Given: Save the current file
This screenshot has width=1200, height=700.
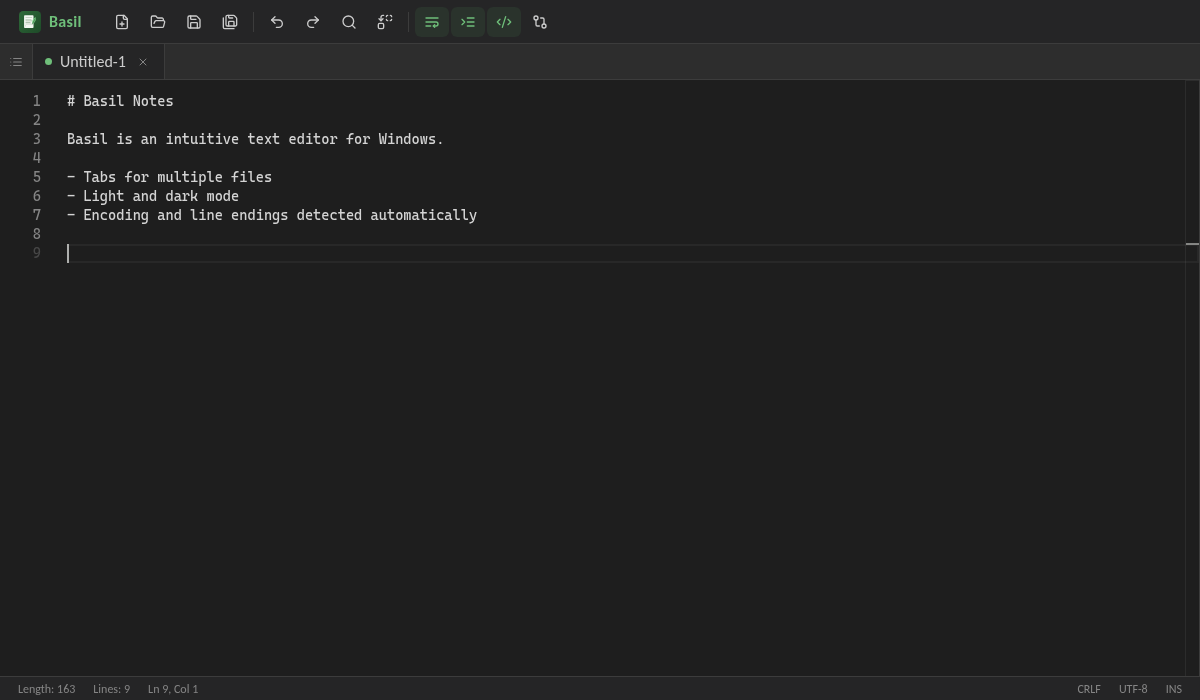Looking at the screenshot, I should (194, 22).
